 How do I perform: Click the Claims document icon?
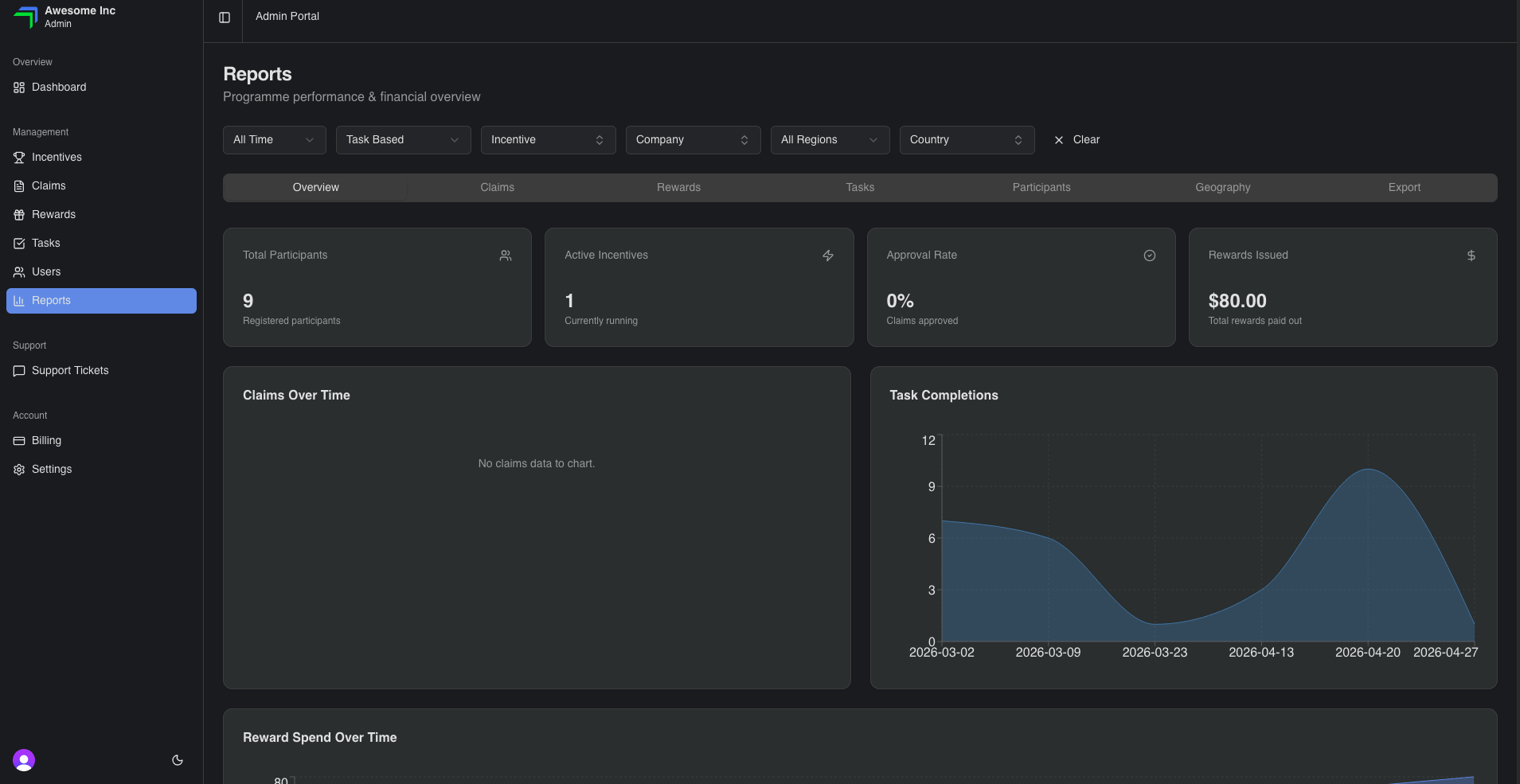click(19, 186)
